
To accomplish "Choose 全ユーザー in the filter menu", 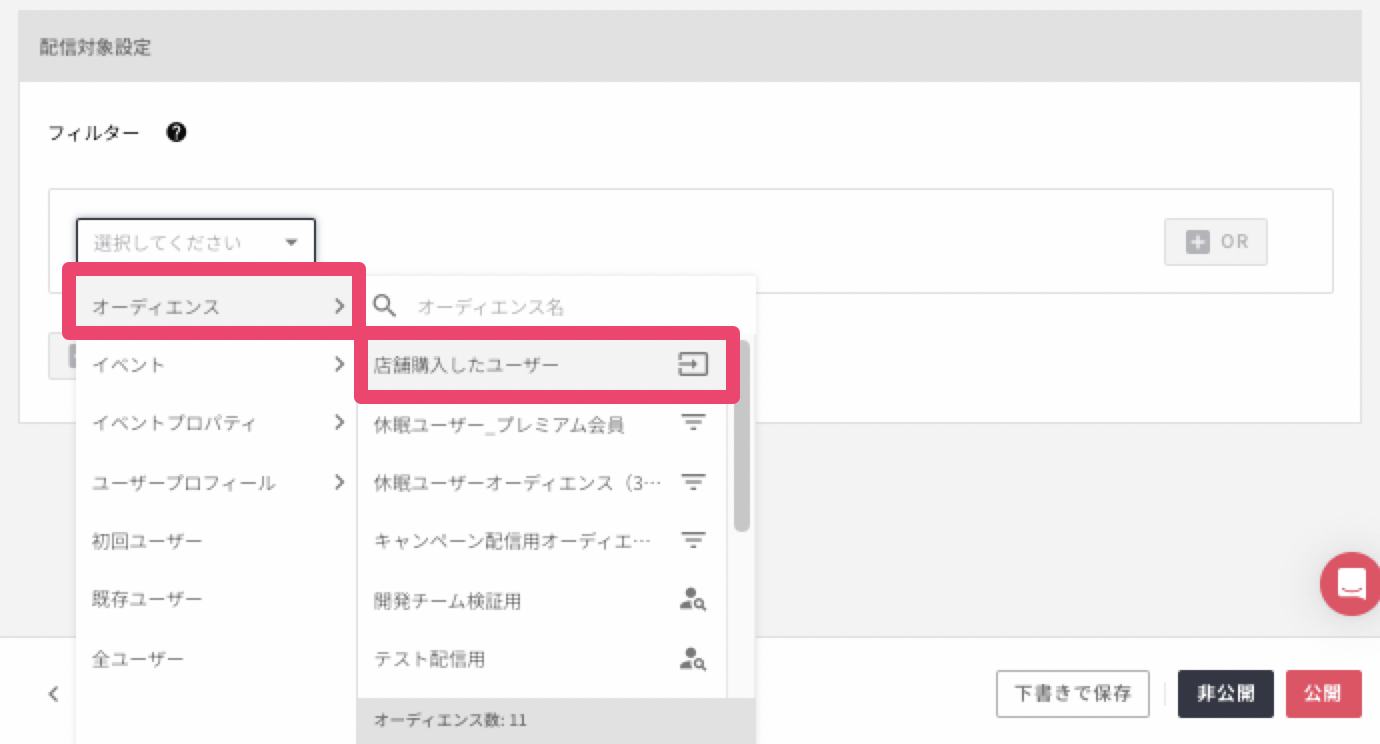I will point(216,659).
